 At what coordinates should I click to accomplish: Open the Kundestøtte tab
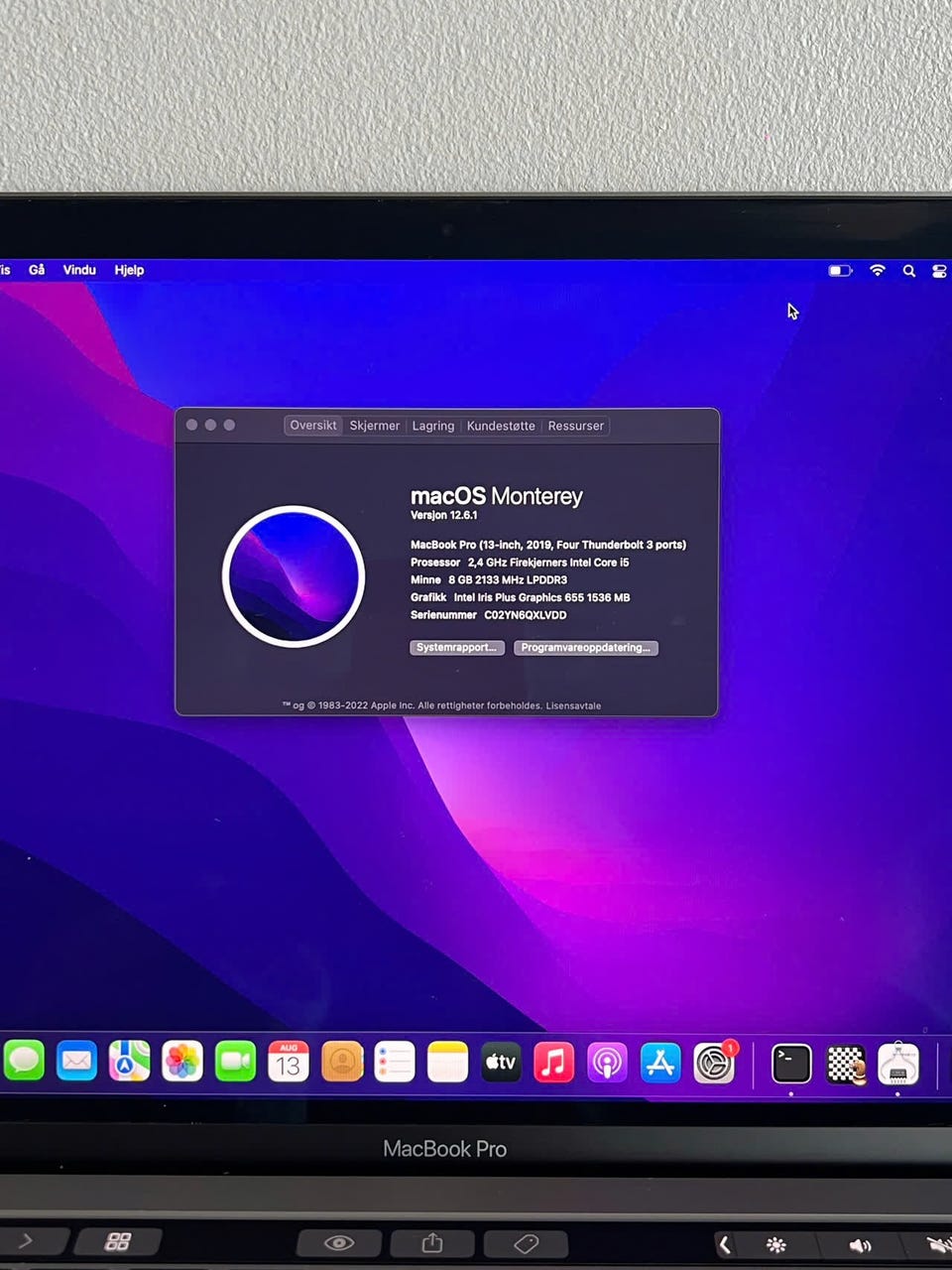coord(501,426)
